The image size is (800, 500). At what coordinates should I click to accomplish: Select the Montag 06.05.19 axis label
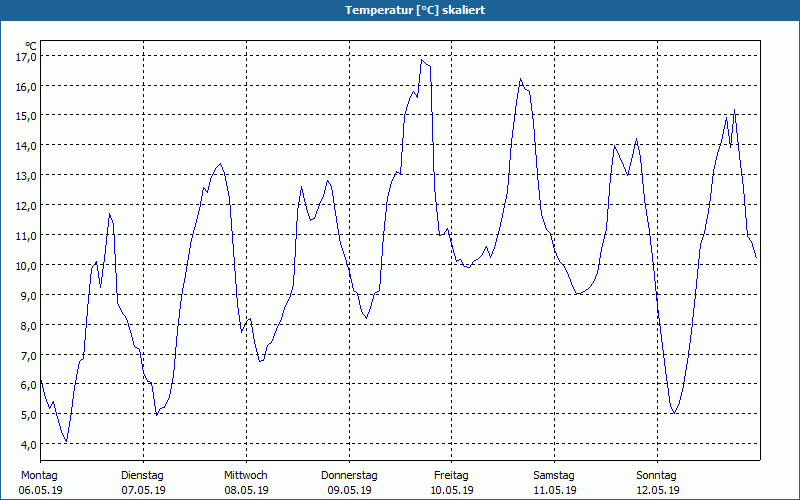click(40, 483)
